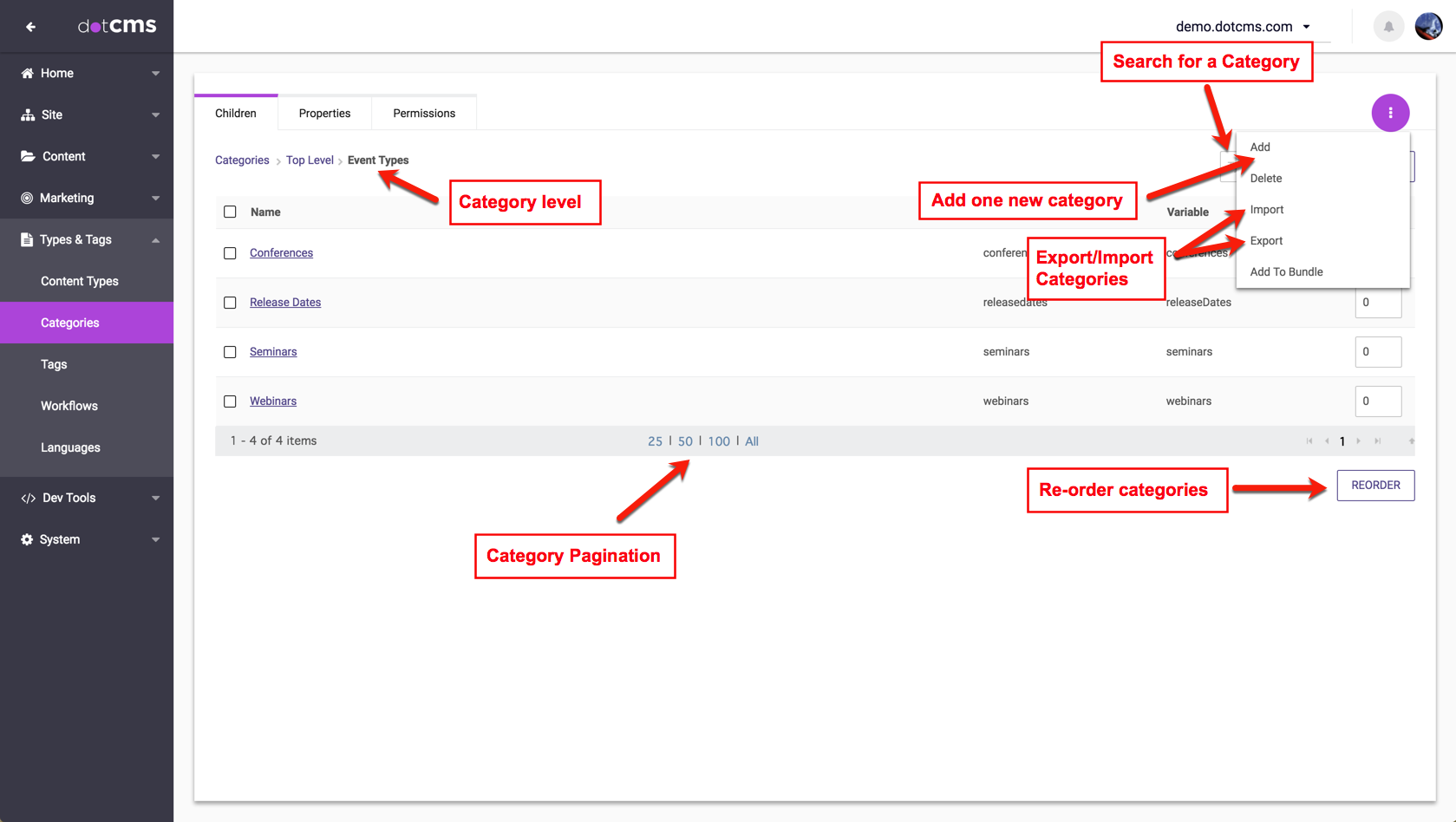
Task: Click the back arrow beside dotCMS logo
Action: 31,27
